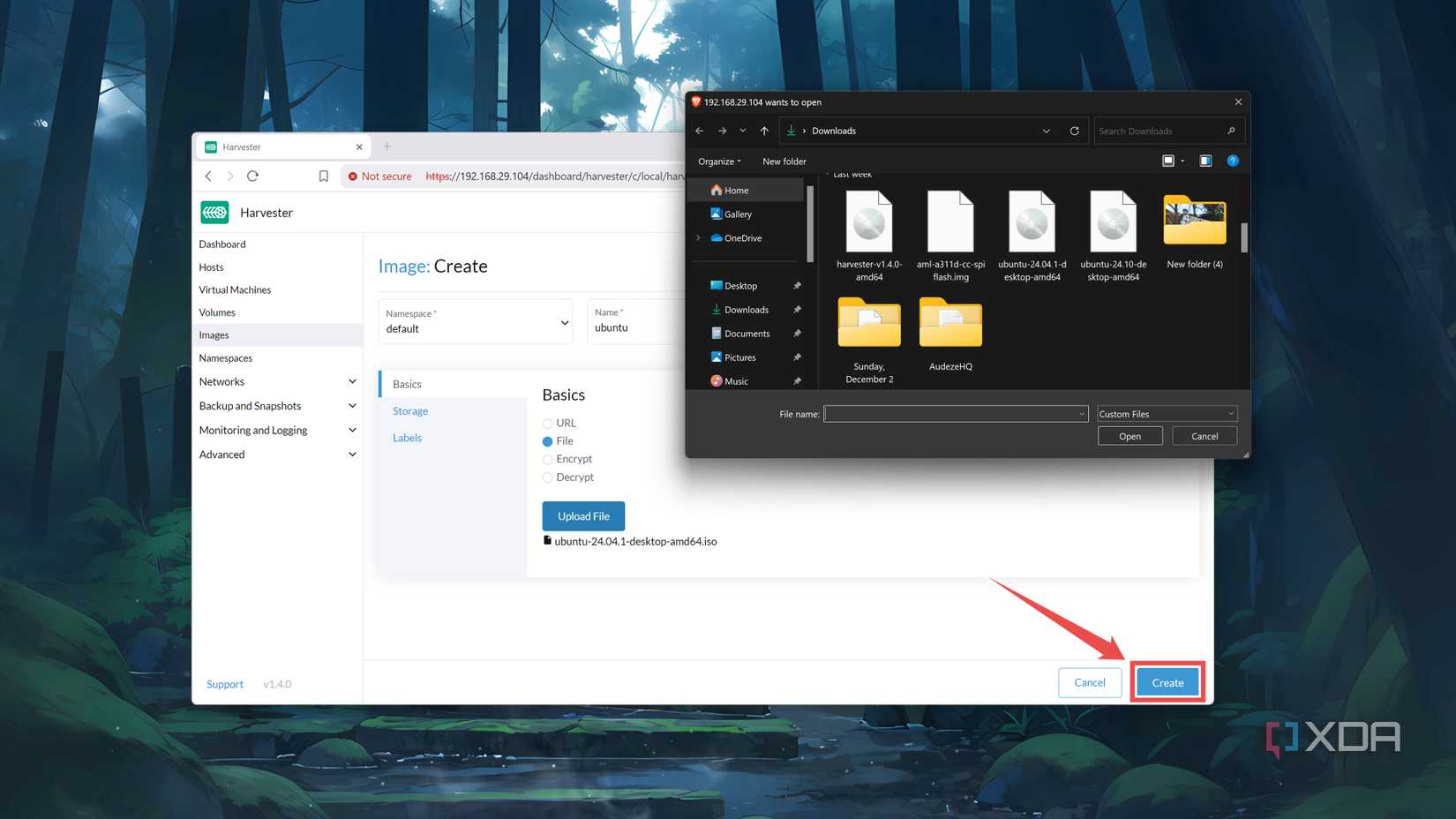Viewport: 1456px width, 819px height.
Task: Select the harvester-v1.4.0-amd64 file
Action: [869, 236]
